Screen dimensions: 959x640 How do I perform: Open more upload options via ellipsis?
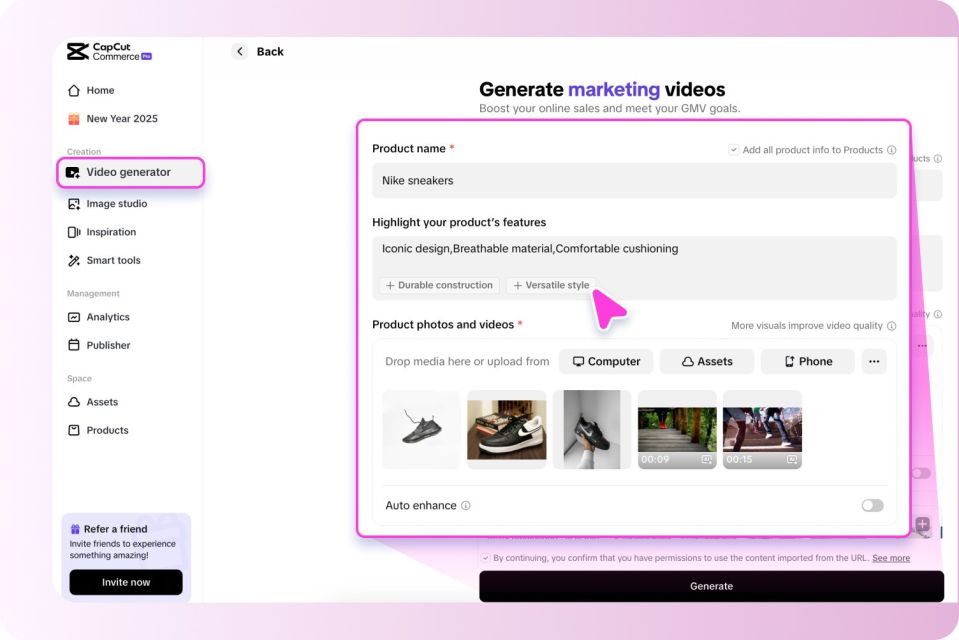point(874,361)
